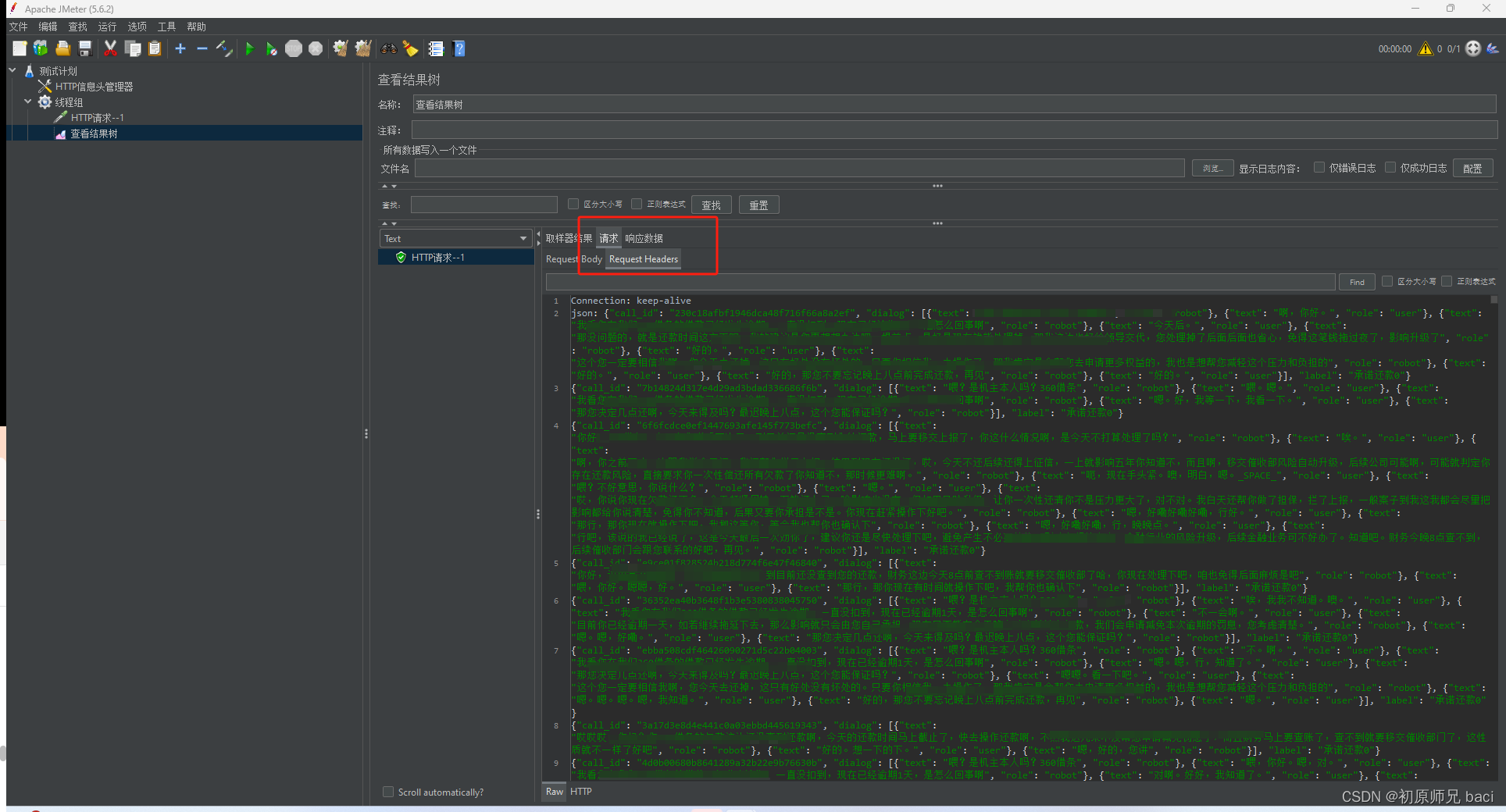Click the 查找 search button
This screenshot has width=1506, height=812.
(712, 205)
